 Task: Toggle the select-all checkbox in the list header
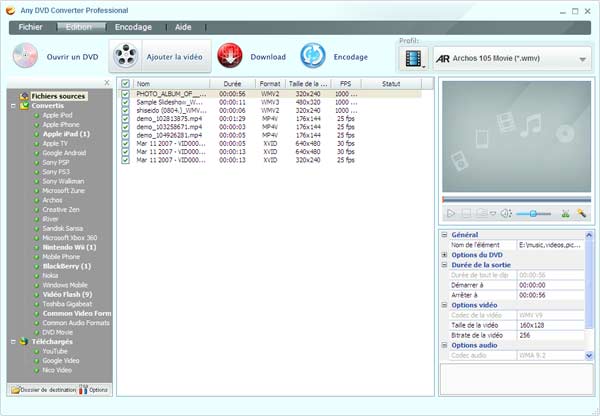point(125,83)
